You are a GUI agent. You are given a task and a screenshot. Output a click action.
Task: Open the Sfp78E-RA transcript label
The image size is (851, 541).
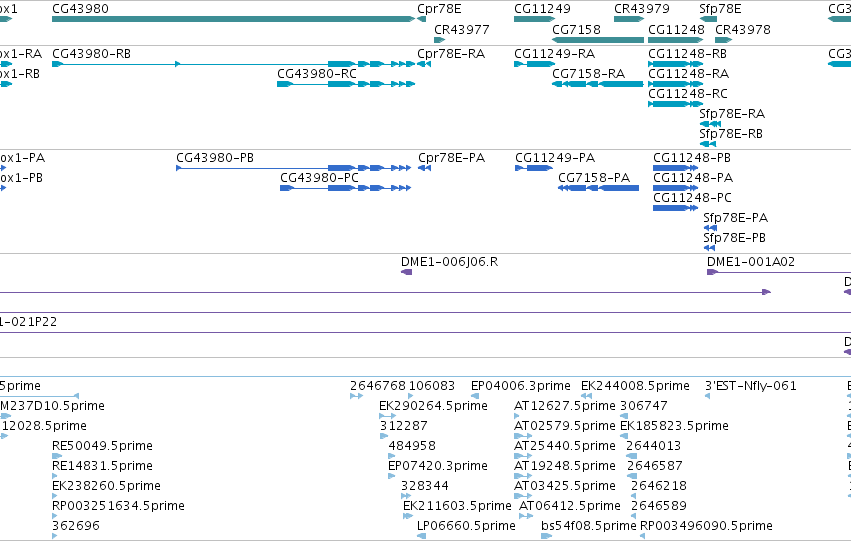732,113
